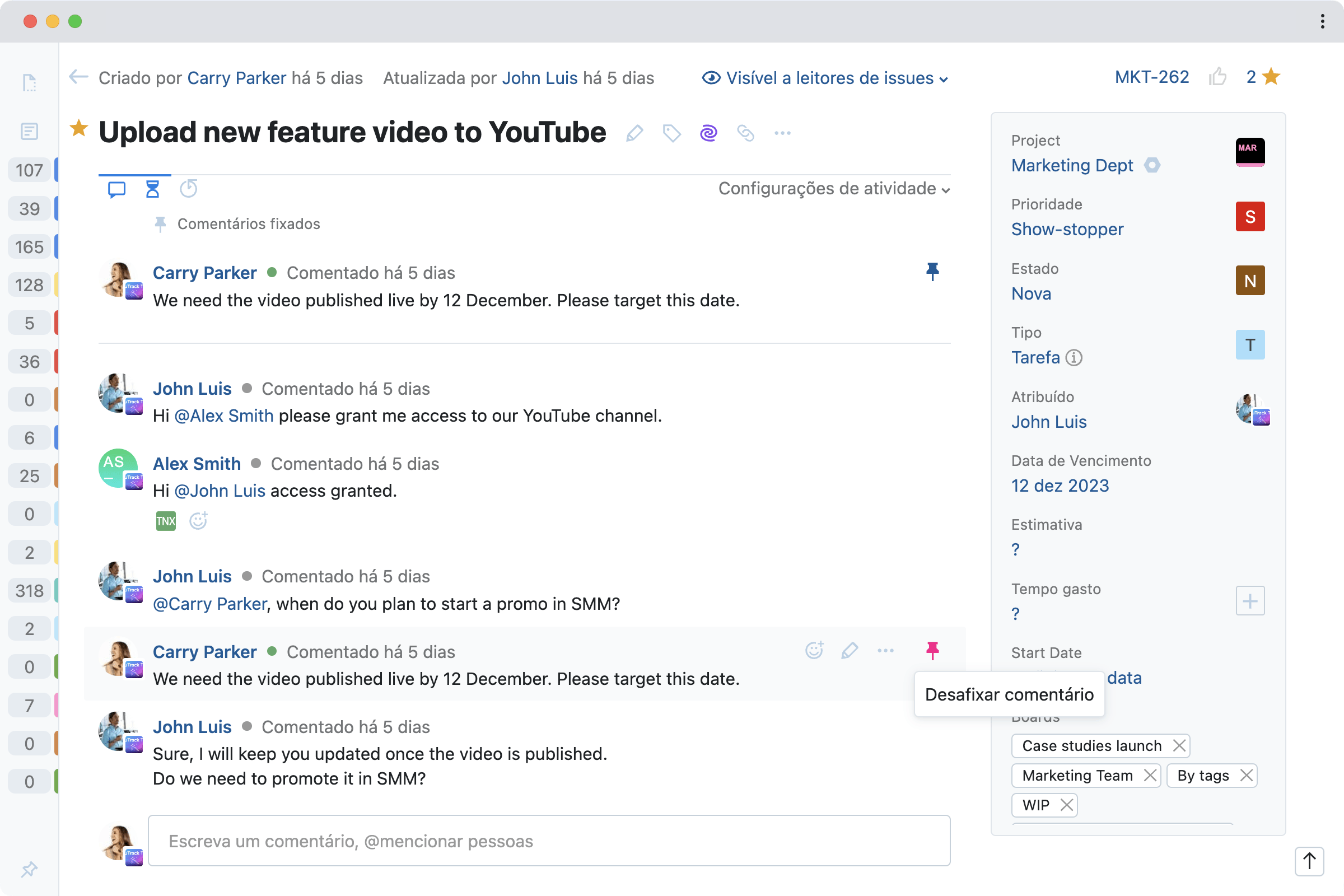The width and height of the screenshot is (1344, 896).
Task: Add a reaction to Alex Smith's comment
Action: point(198,521)
